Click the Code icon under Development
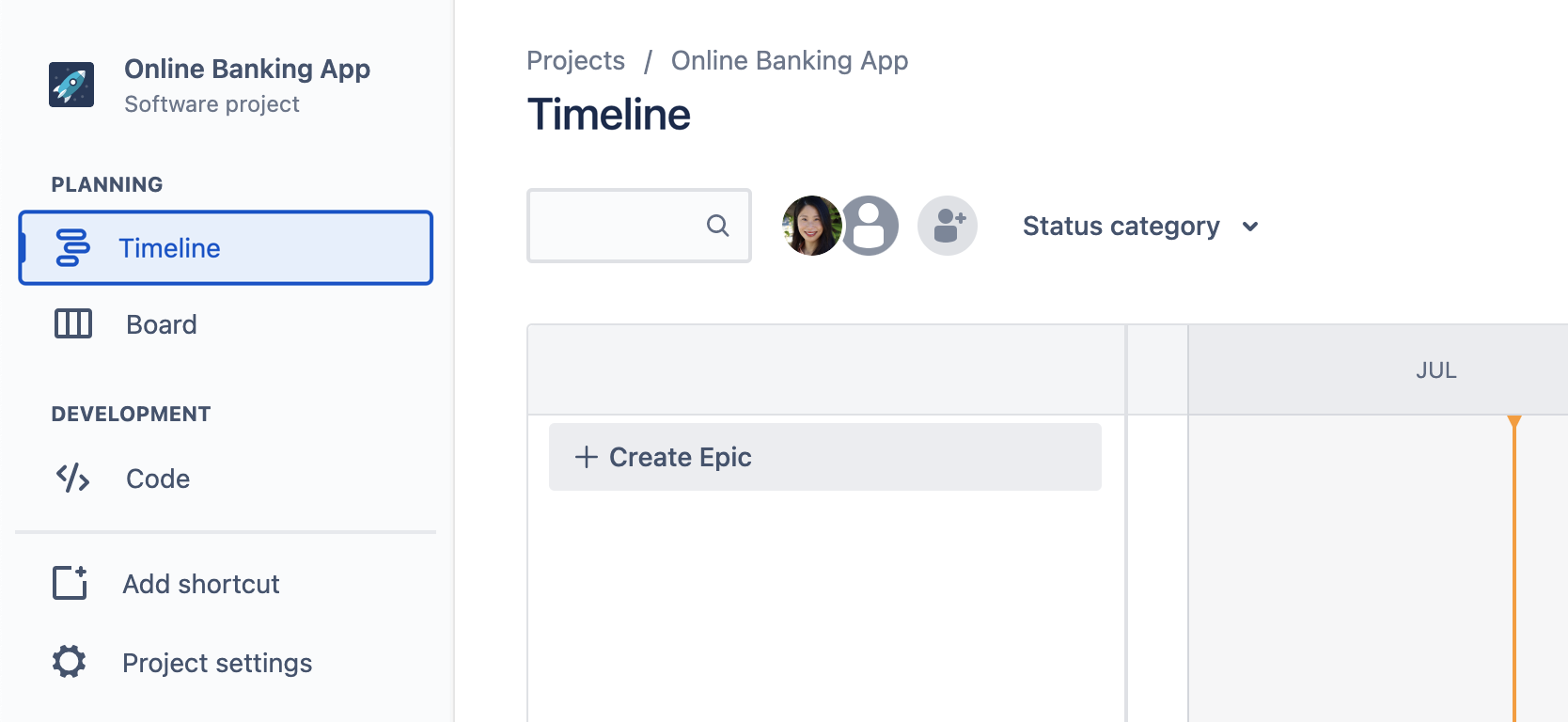The image size is (1568, 722). tap(71, 478)
